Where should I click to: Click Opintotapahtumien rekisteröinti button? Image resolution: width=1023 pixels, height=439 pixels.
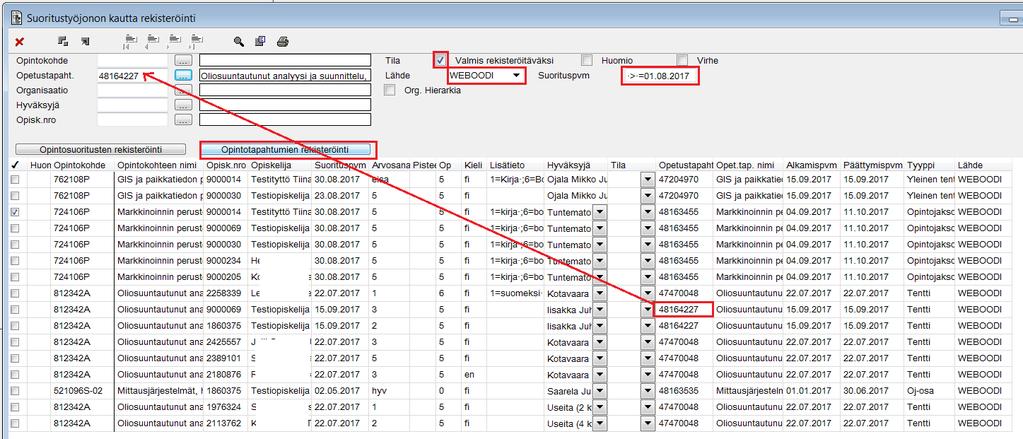(x=288, y=149)
